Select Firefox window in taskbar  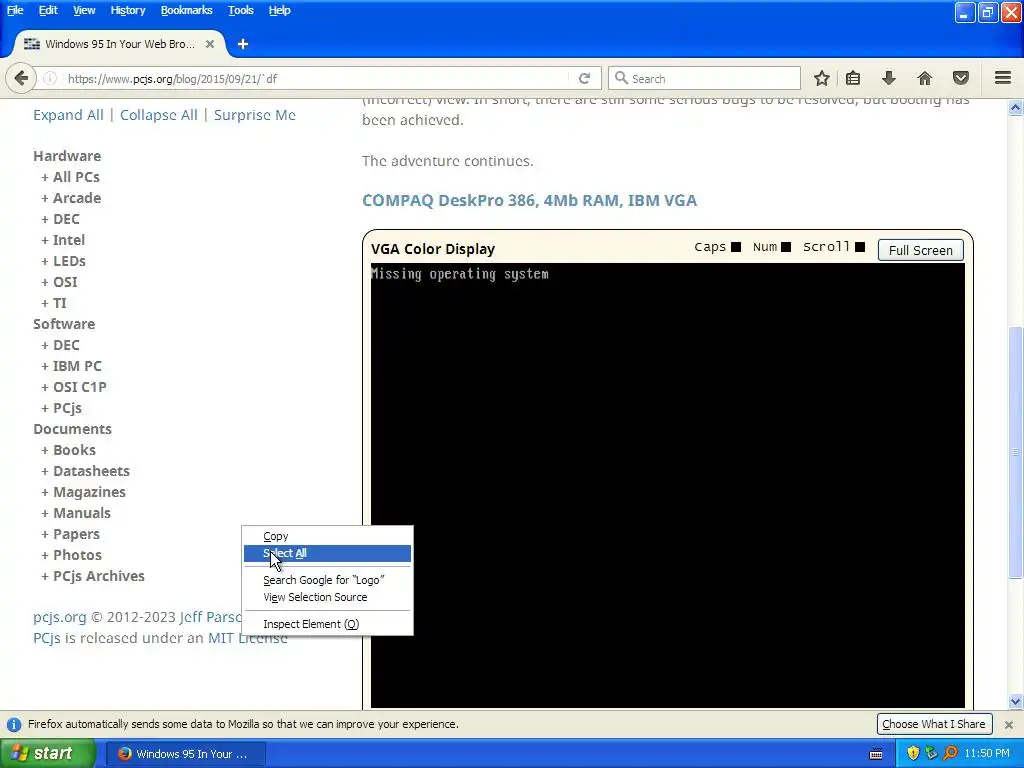(x=185, y=754)
